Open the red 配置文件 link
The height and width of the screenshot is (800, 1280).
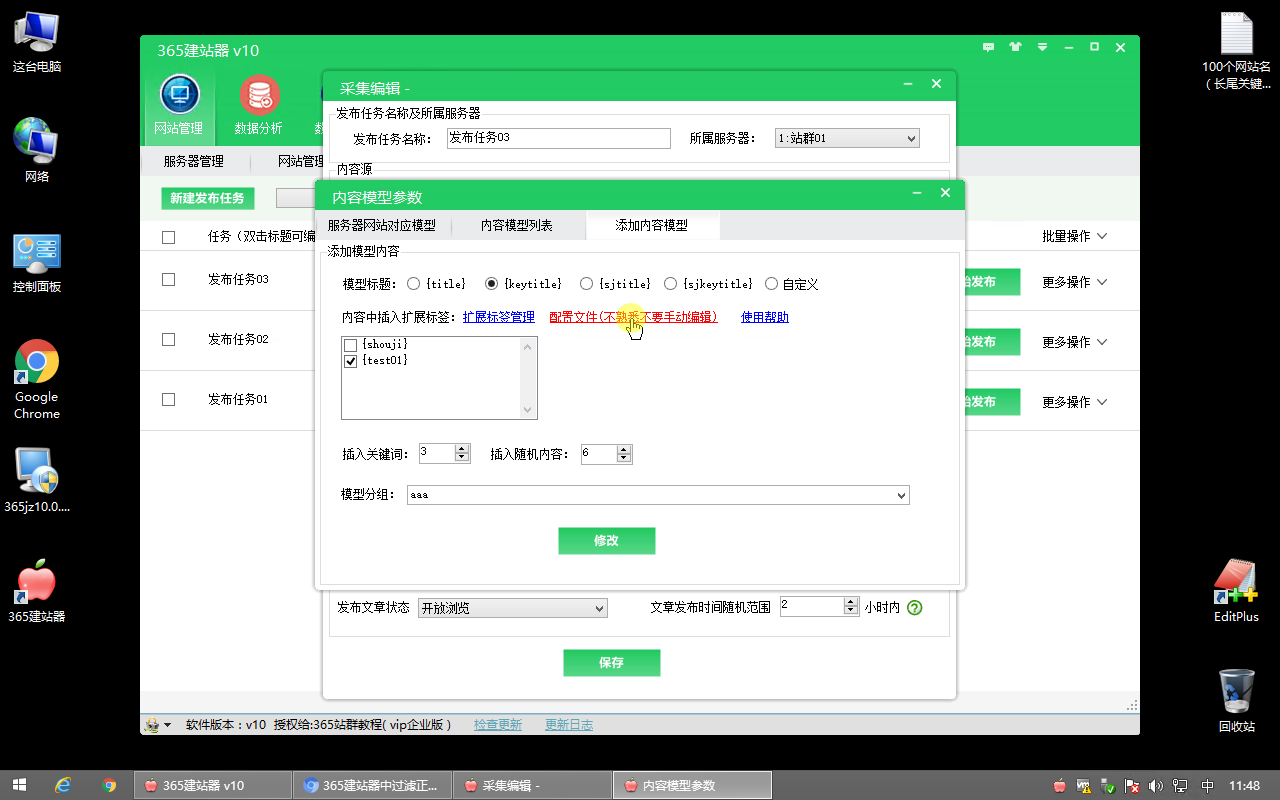(x=633, y=317)
